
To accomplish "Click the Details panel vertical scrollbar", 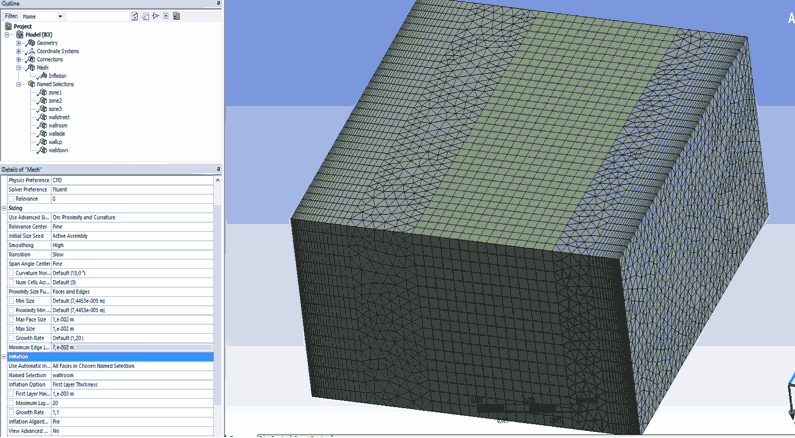I will point(218,300).
